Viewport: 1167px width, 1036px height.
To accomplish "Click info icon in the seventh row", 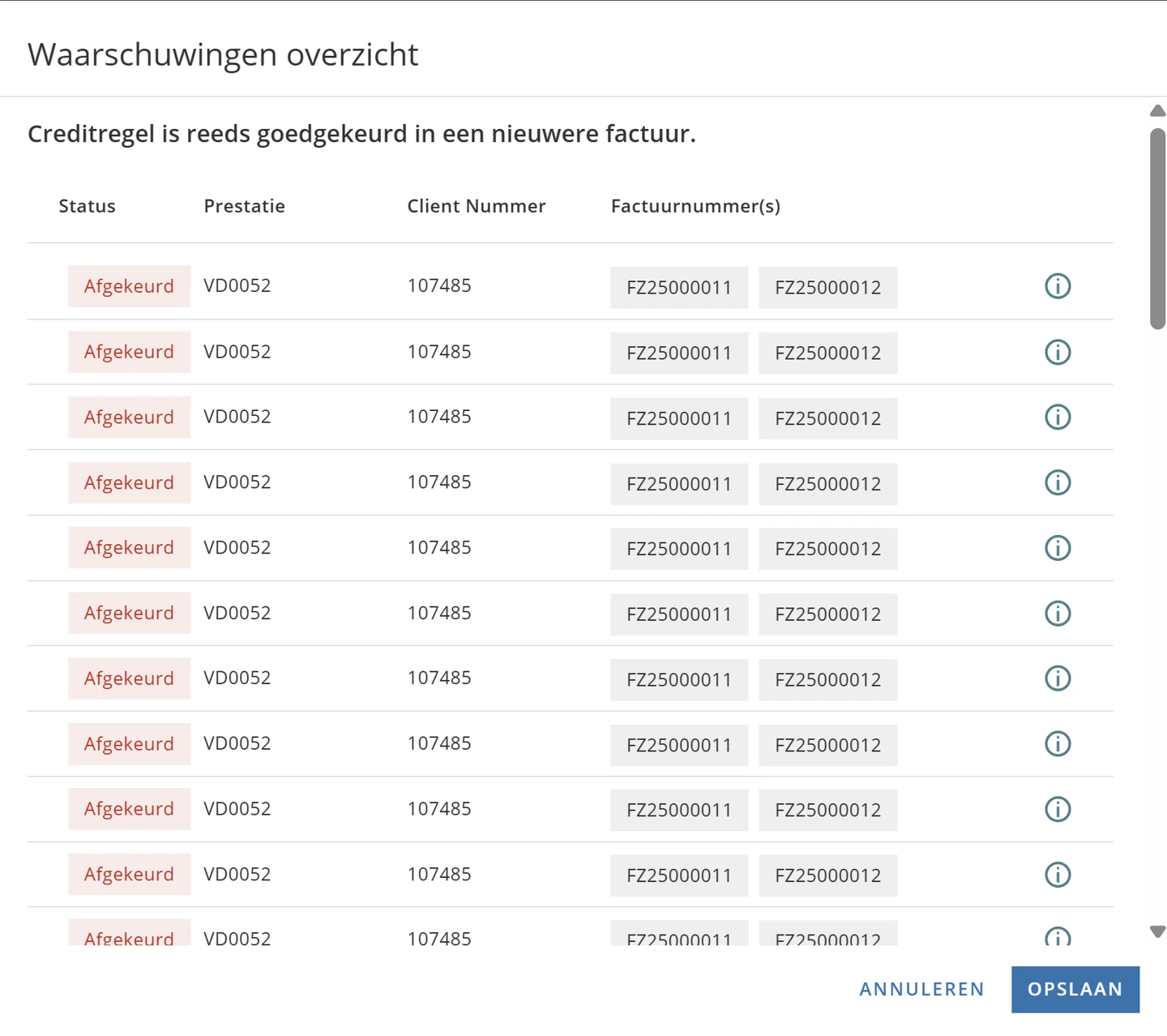I will pyautogui.click(x=1058, y=679).
